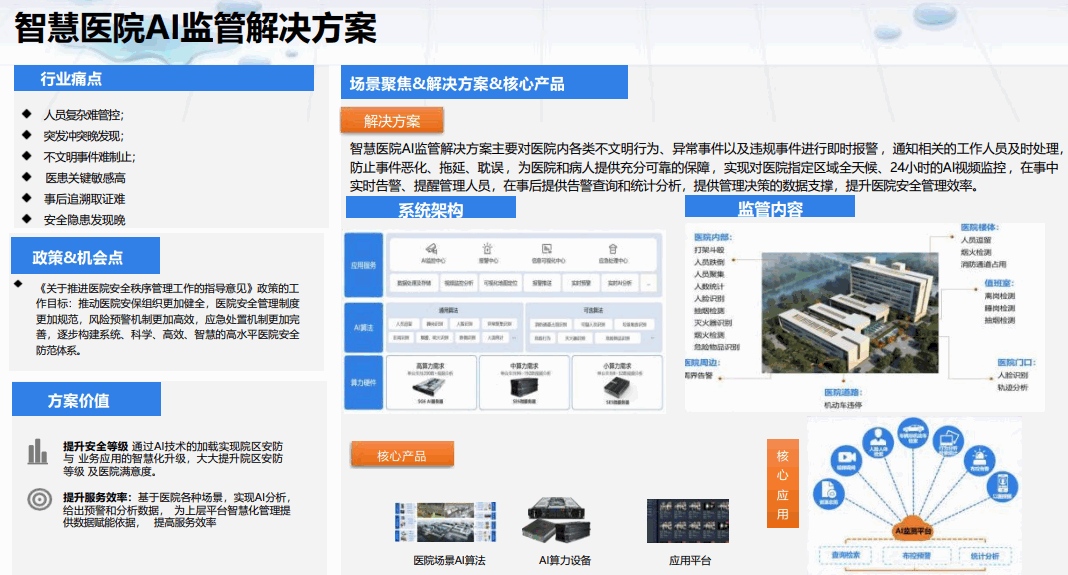
Task: Select the siren alert circle icon
Action: pyautogui.click(x=981, y=459)
